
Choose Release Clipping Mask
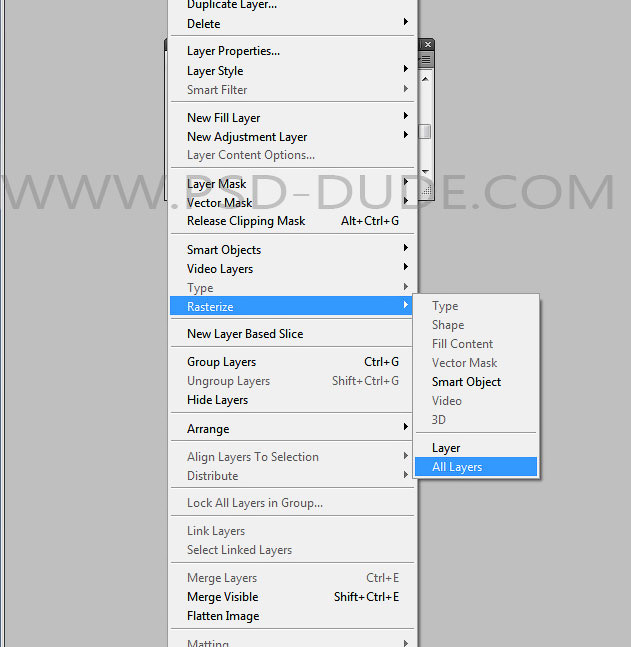[246, 221]
